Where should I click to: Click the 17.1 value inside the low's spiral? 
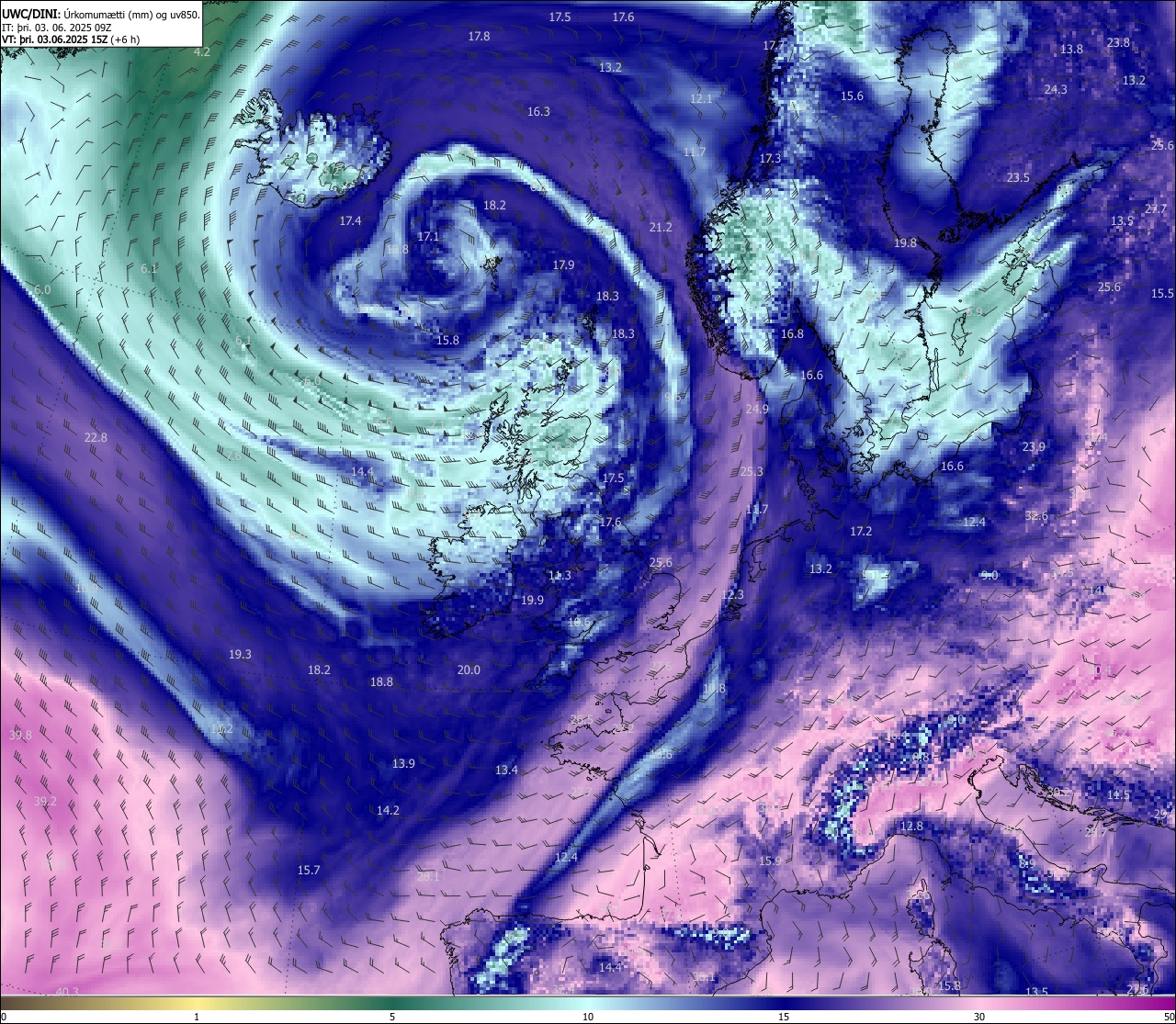point(428,237)
